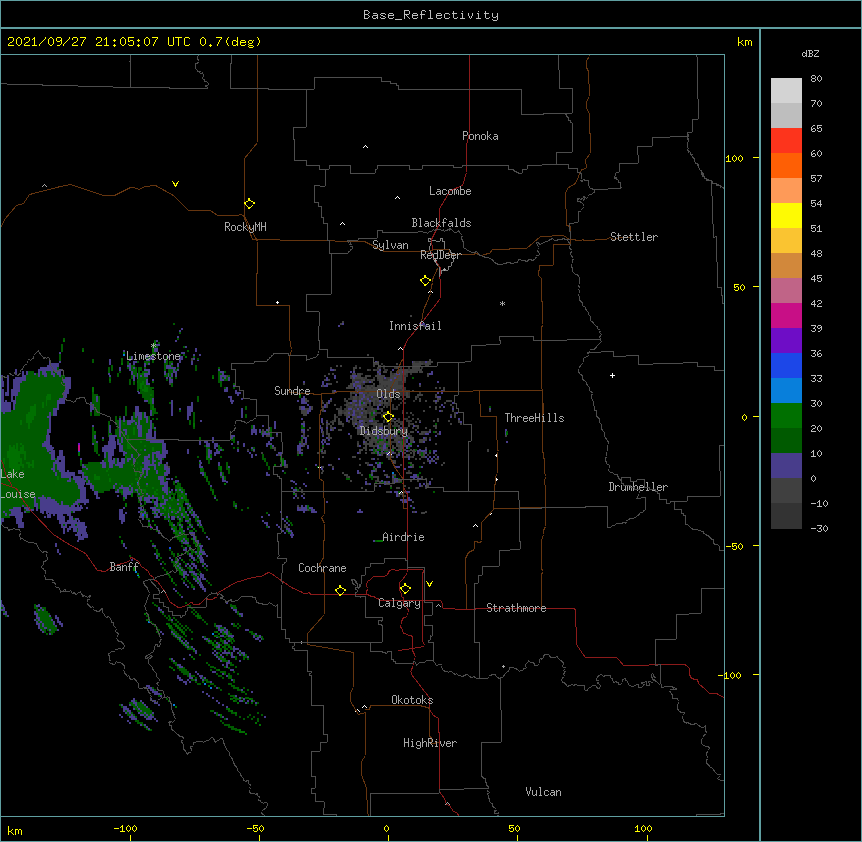Select the yellow diamond marker between Olds and Didsbury
The height and width of the screenshot is (842, 862).
pyautogui.click(x=388, y=417)
